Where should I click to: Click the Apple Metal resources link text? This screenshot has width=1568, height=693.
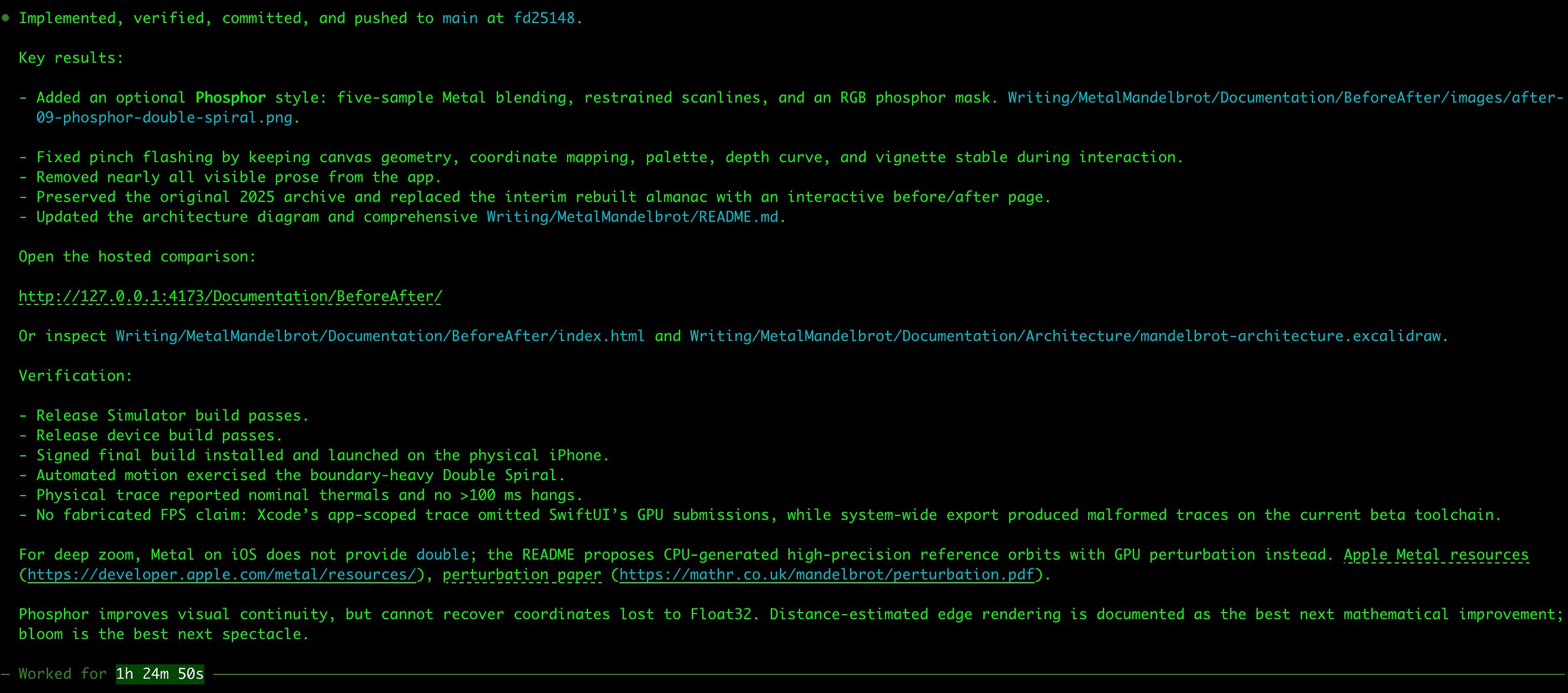pos(1436,555)
